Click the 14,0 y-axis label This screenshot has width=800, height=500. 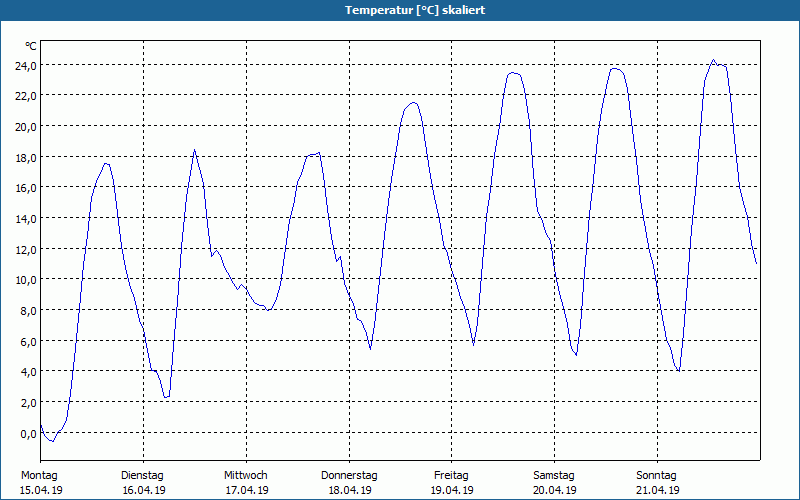click(26, 218)
